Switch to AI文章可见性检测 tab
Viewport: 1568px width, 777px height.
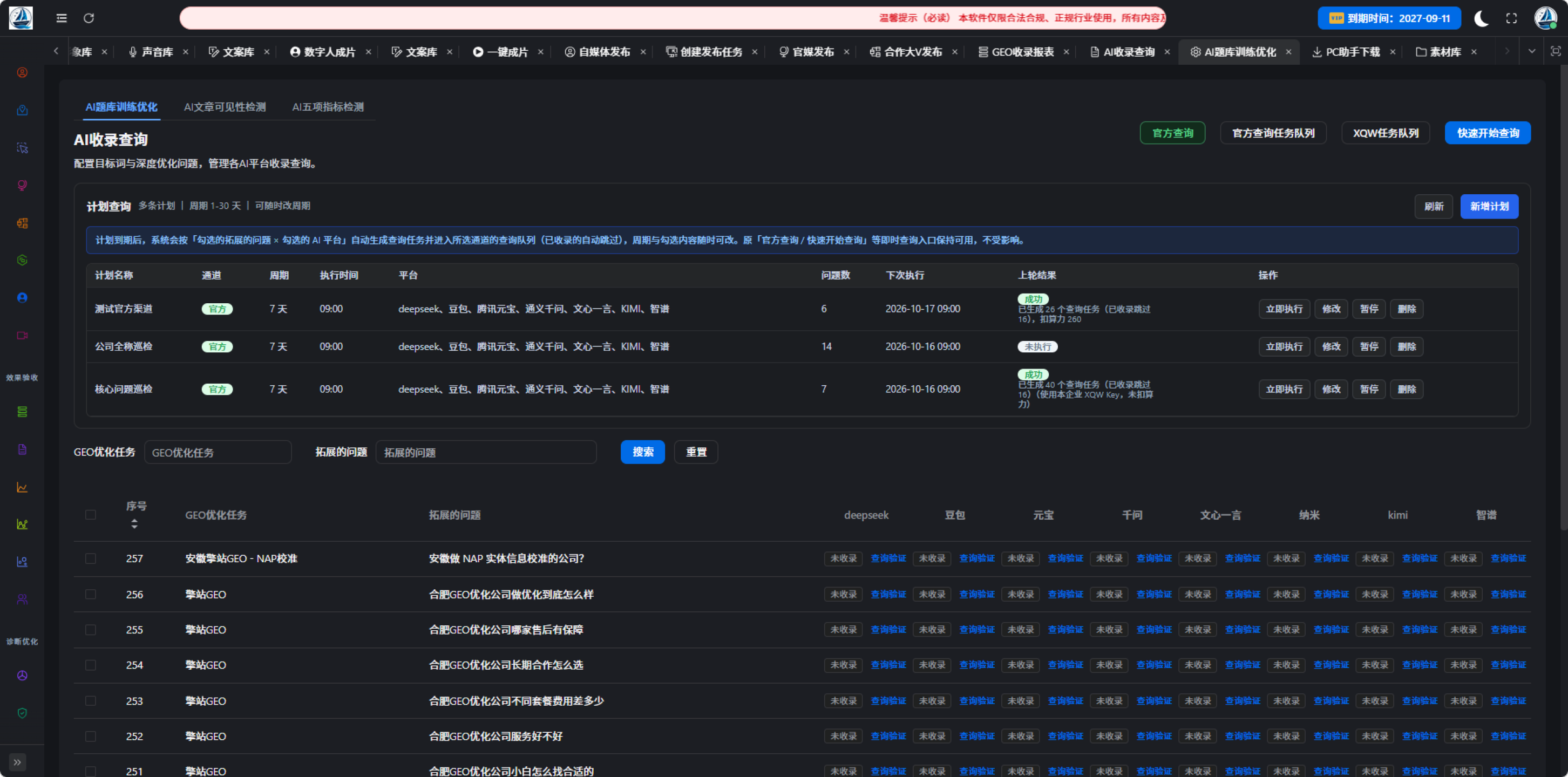click(x=225, y=107)
